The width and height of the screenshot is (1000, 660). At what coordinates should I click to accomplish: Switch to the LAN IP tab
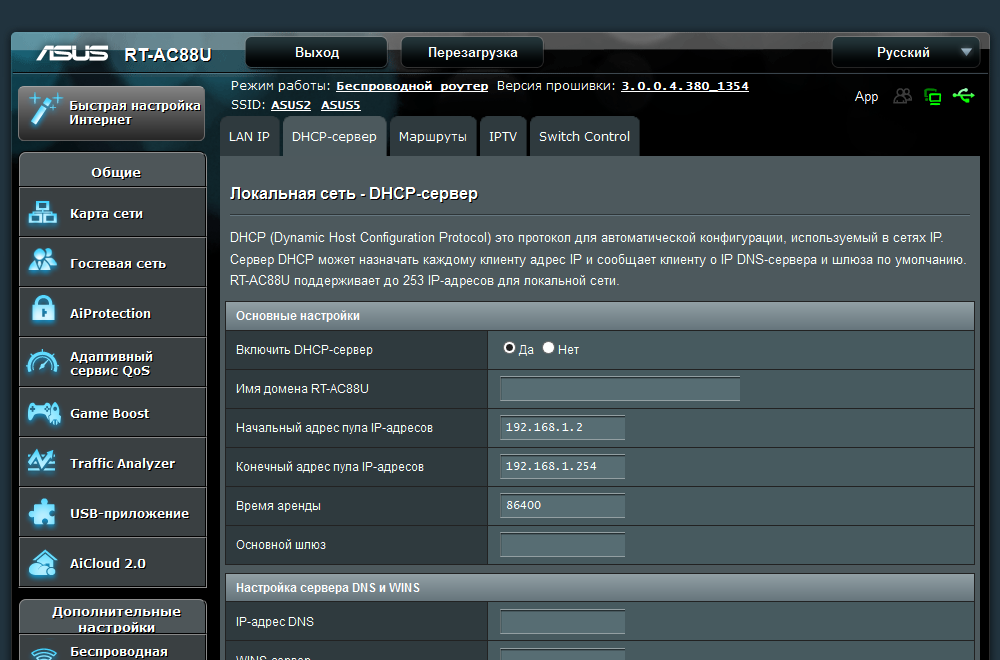tap(249, 137)
